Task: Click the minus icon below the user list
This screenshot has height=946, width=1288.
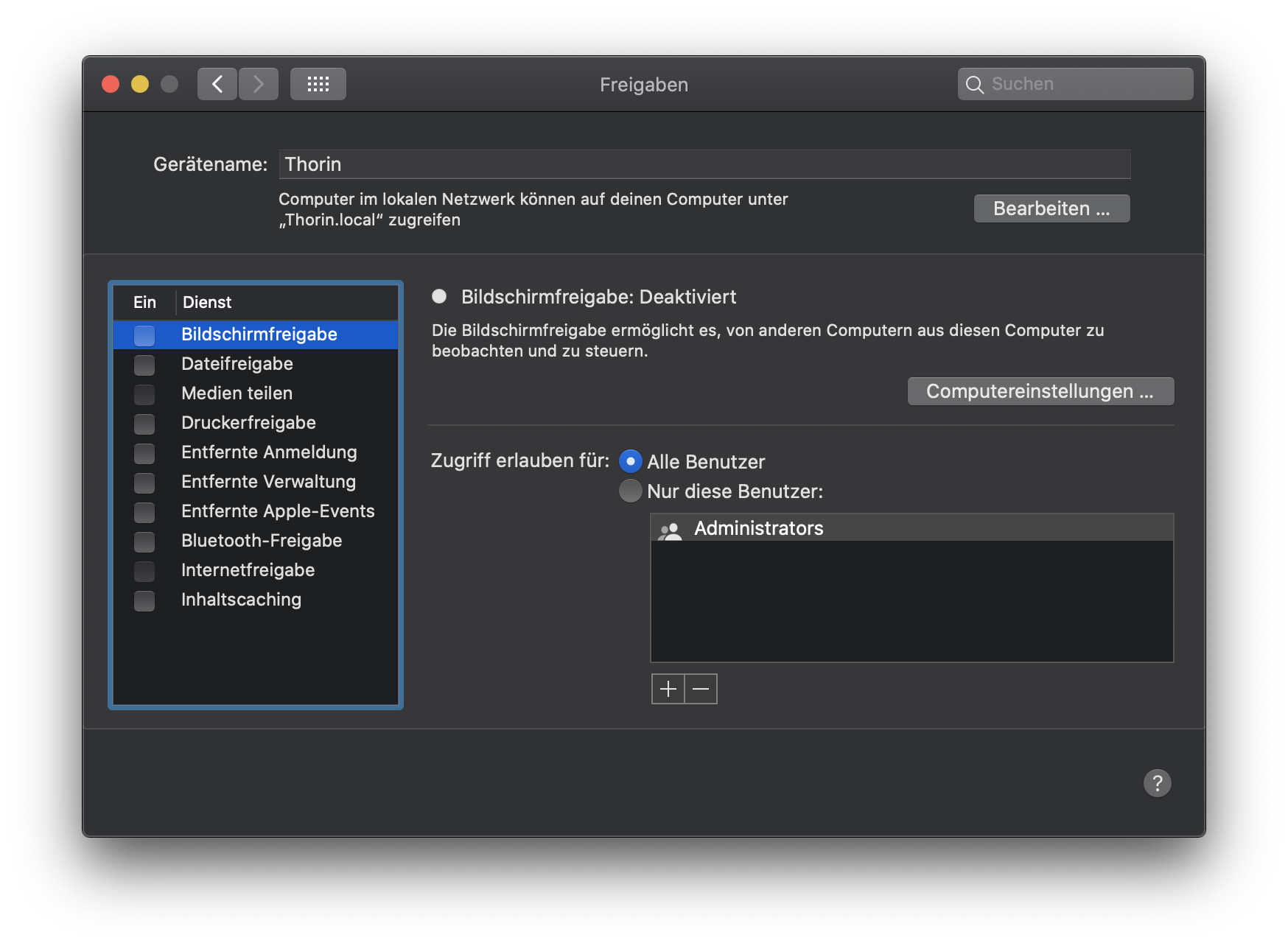Action: point(701,689)
